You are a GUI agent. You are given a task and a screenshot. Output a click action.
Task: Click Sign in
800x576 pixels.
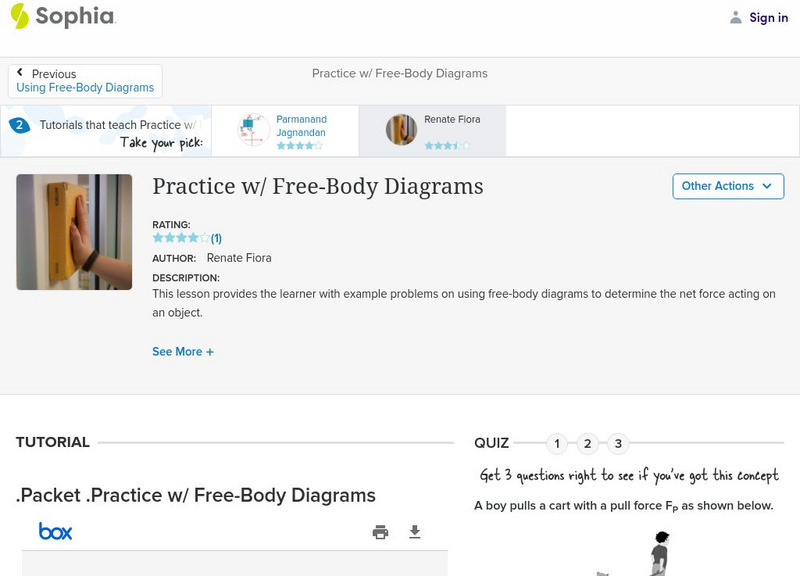click(x=767, y=17)
